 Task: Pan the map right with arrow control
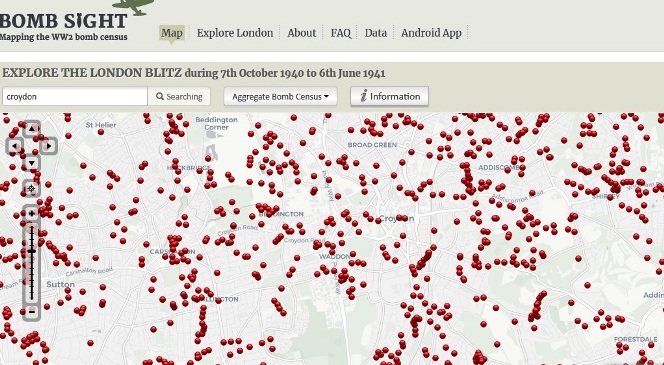pyautogui.click(x=49, y=146)
